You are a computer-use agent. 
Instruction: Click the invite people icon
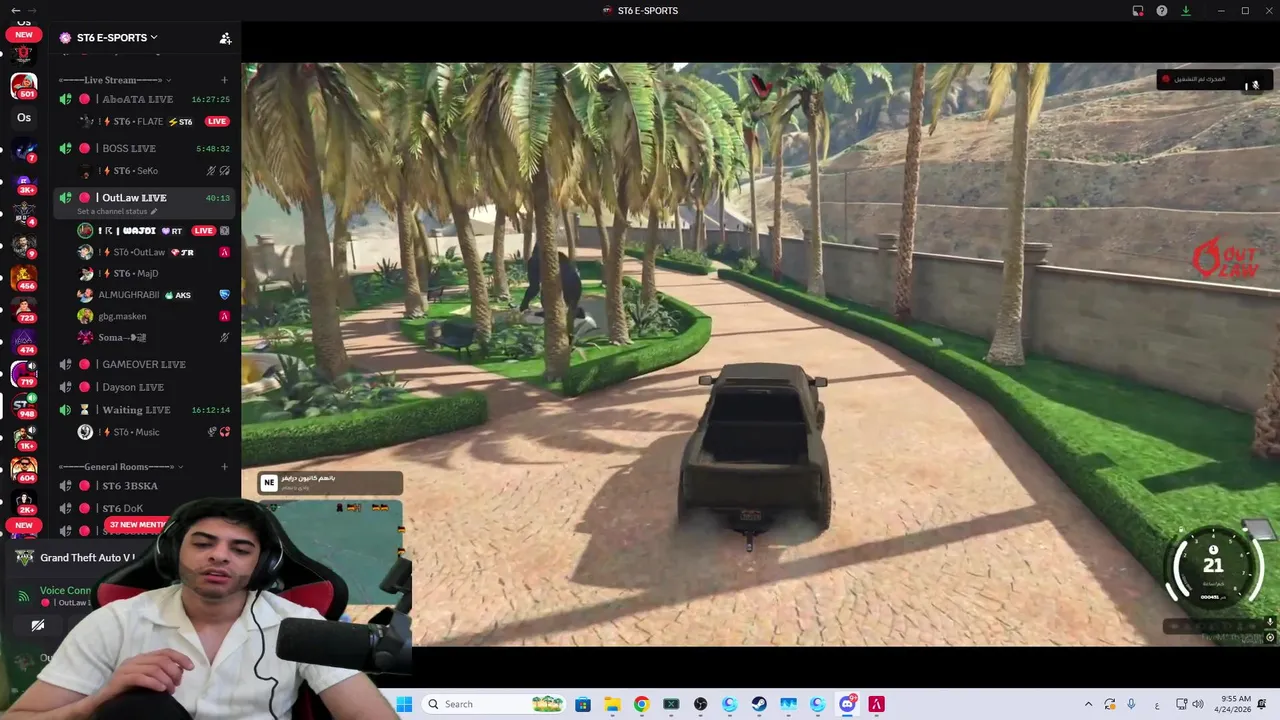coord(225,38)
